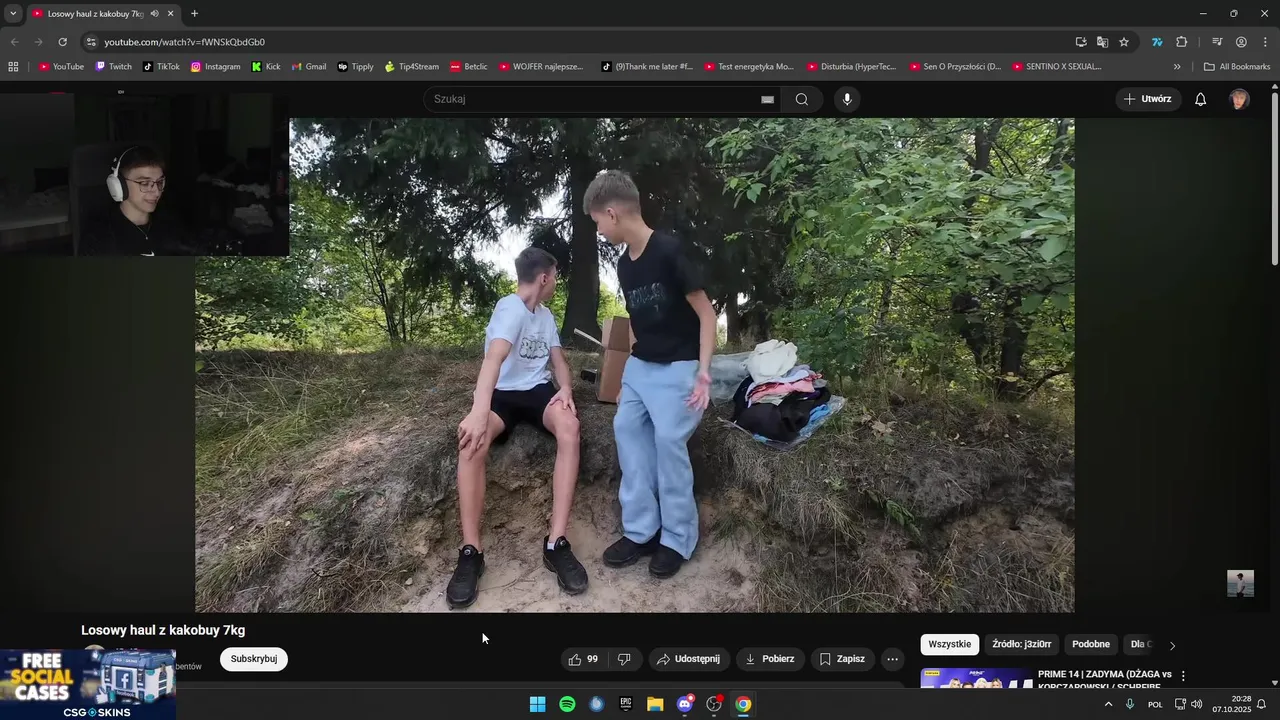
Task: Open File Explorer from taskbar
Action: (655, 704)
